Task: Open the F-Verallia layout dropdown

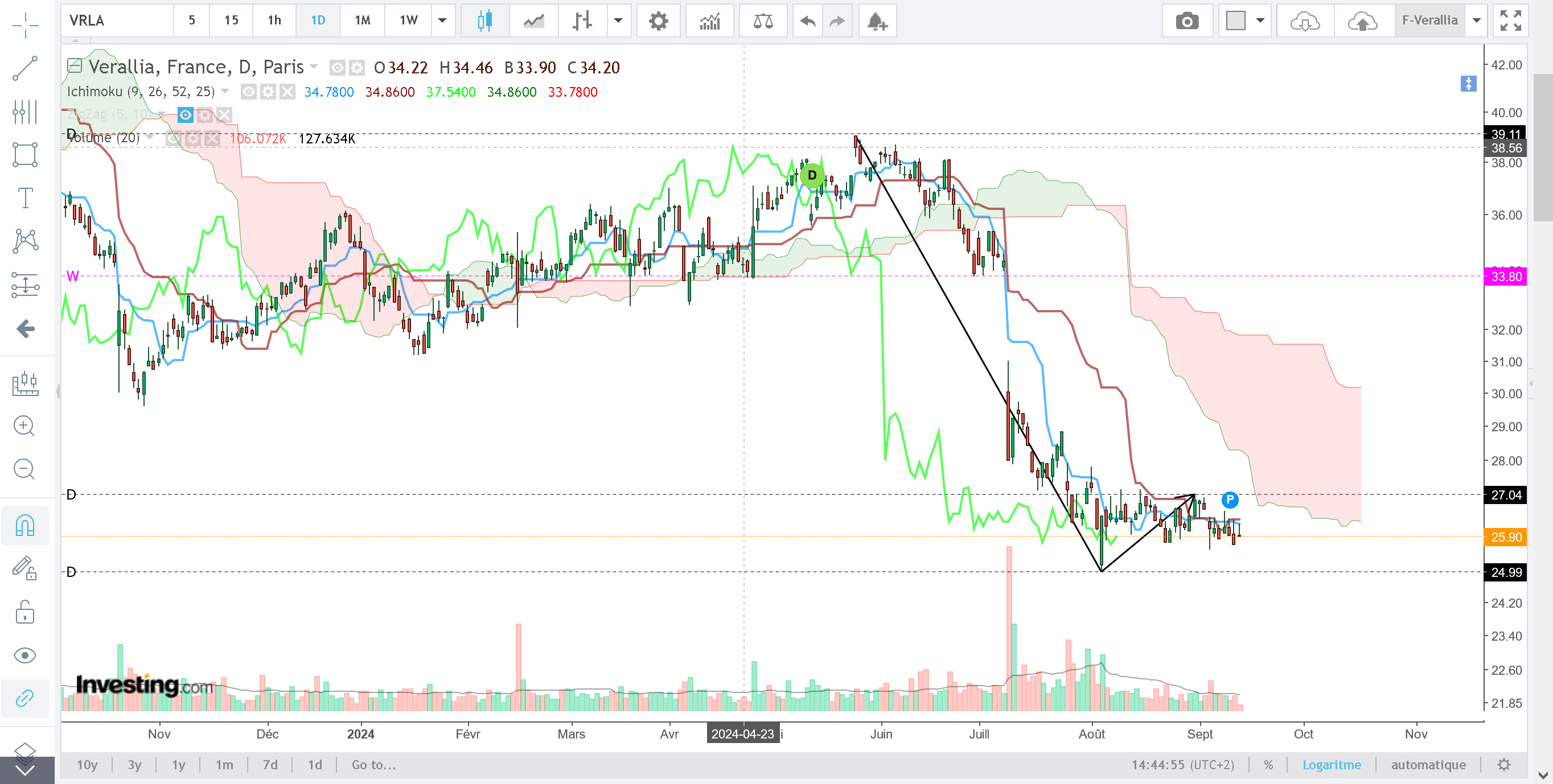Action: [1477, 21]
